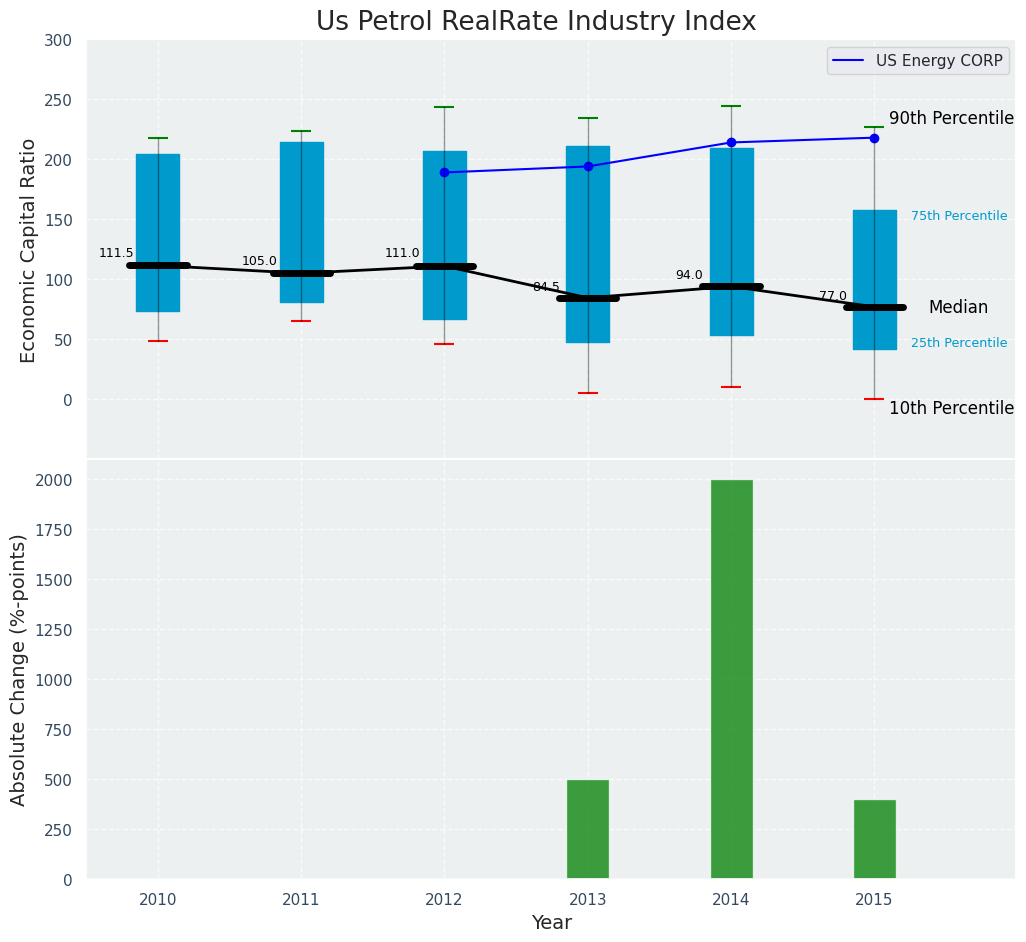Select the 75th Percentile label
Viewport: 1026px width, 942px height.
pos(958,217)
